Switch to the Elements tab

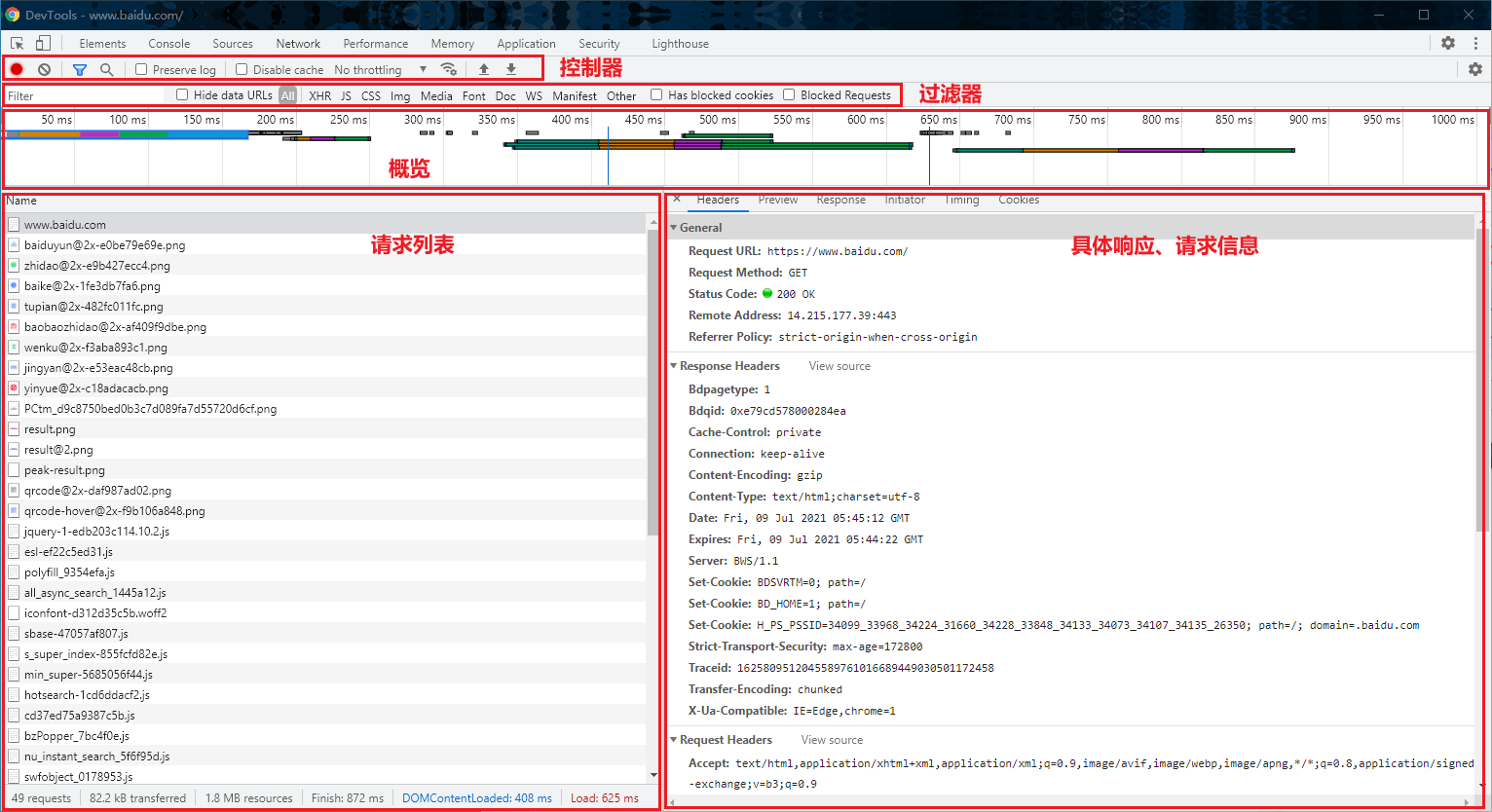pos(102,44)
